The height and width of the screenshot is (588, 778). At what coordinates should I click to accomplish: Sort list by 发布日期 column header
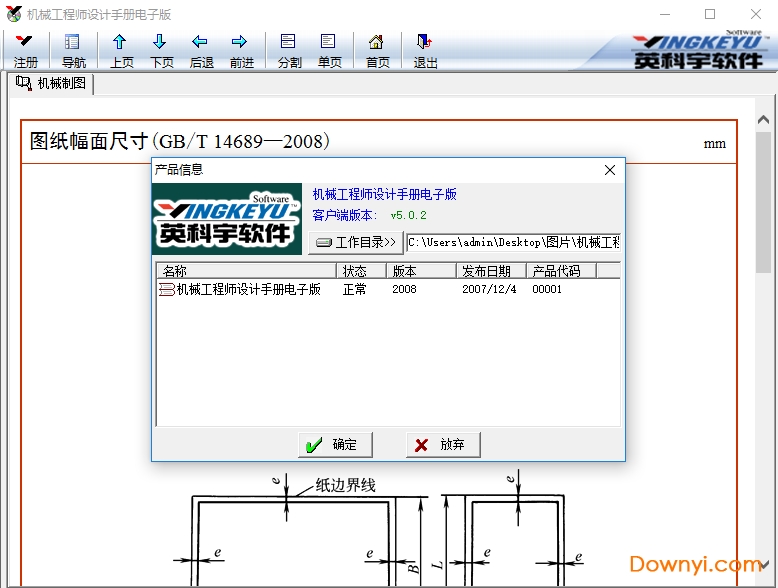click(491, 271)
